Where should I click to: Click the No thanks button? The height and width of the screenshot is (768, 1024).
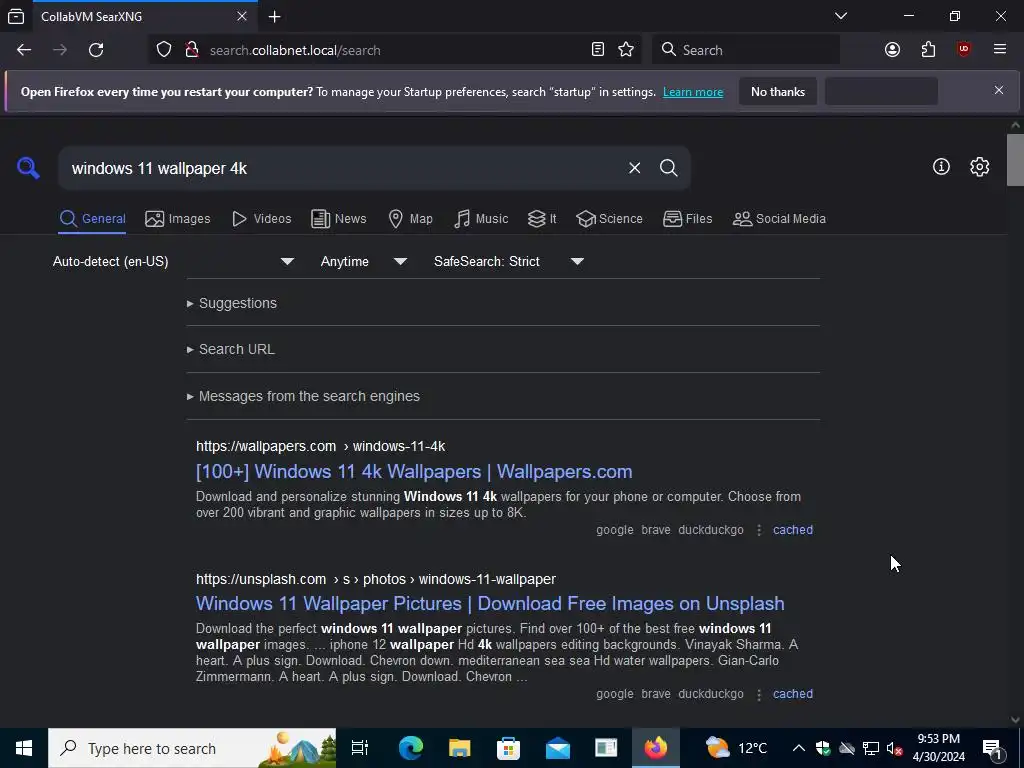778,91
